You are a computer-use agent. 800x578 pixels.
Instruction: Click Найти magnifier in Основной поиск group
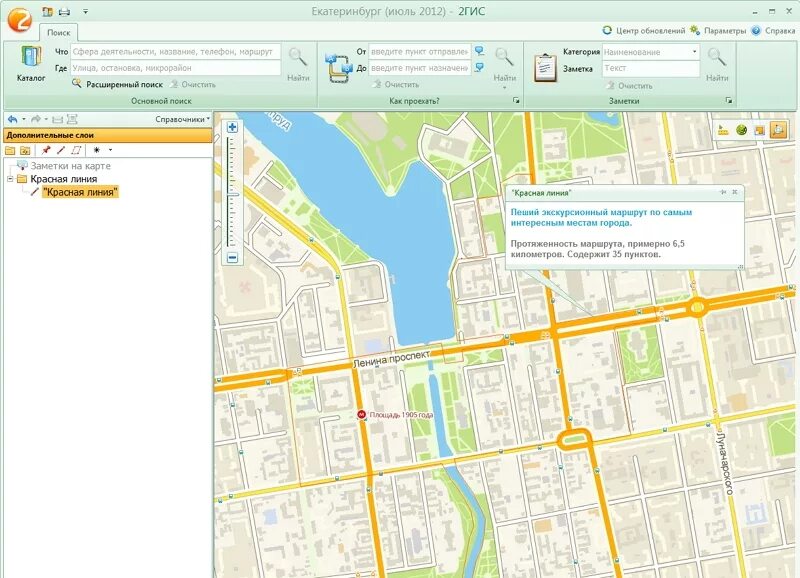[x=298, y=64]
